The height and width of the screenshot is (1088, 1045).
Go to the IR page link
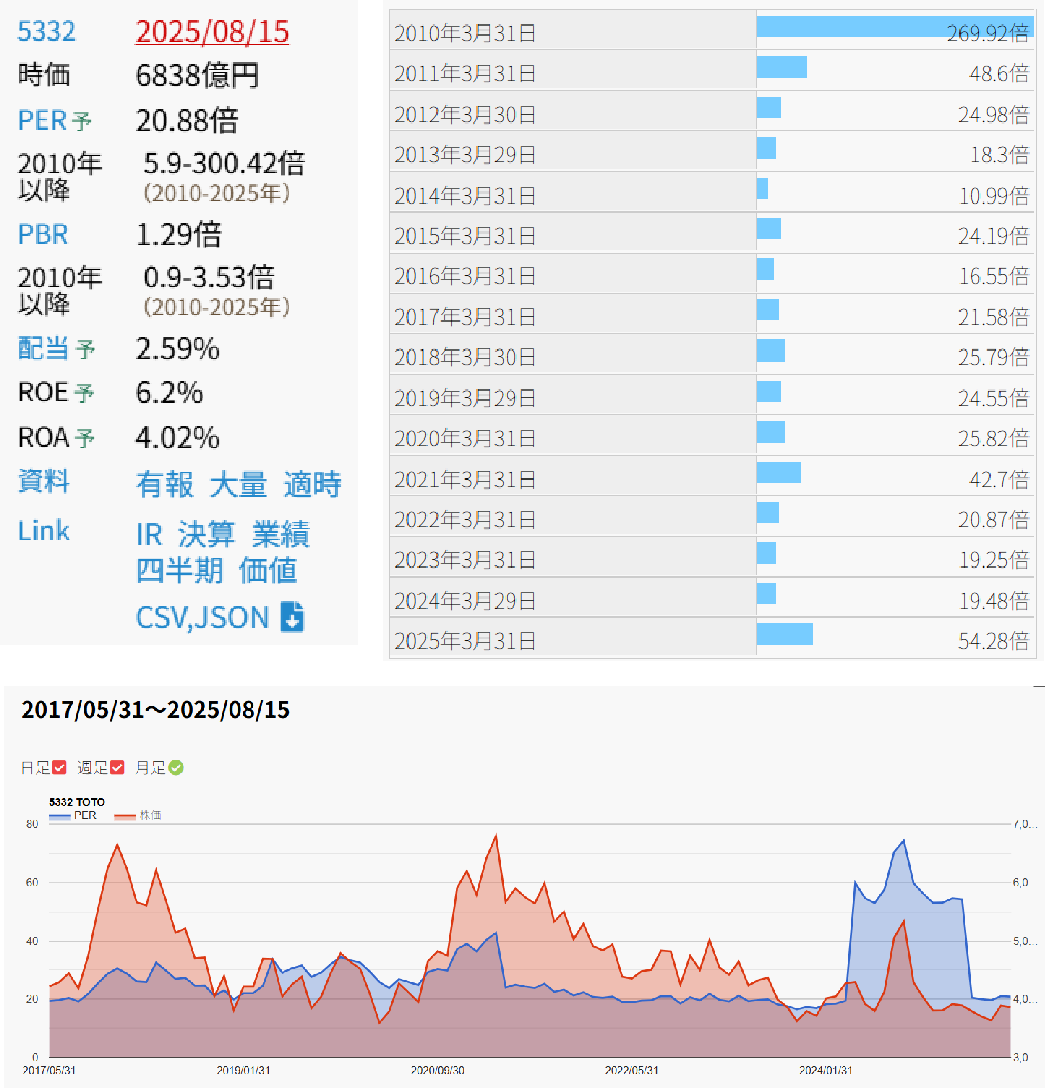pos(149,534)
